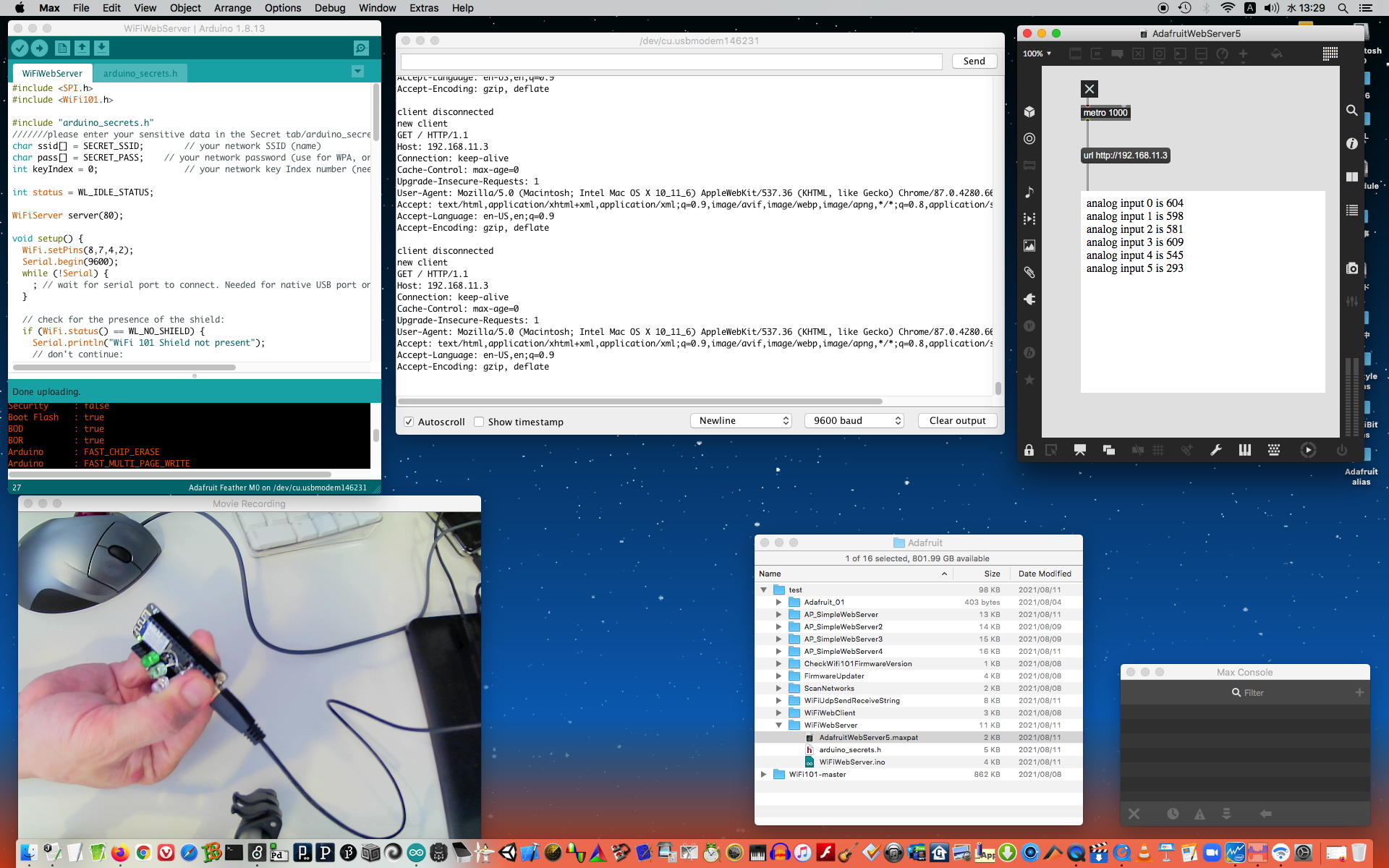
Task: Open the Max Console piano keyboard icon
Action: (1244, 450)
